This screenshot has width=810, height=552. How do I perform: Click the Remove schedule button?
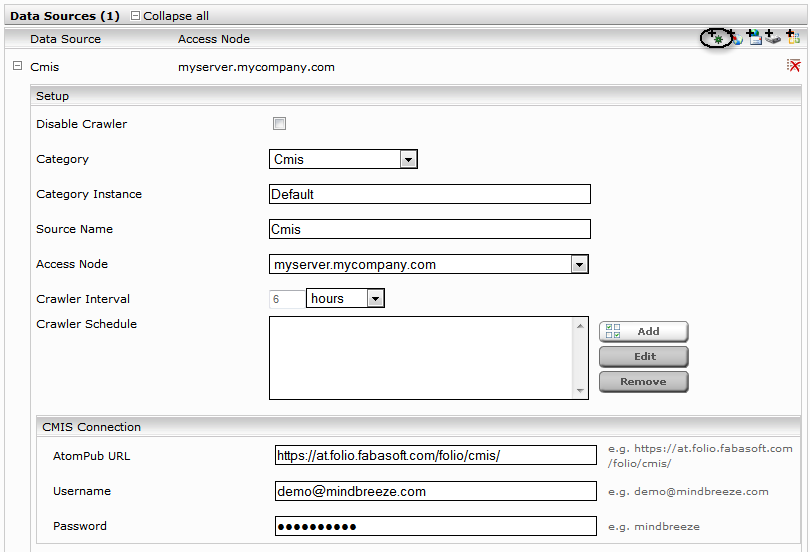[x=644, y=381]
